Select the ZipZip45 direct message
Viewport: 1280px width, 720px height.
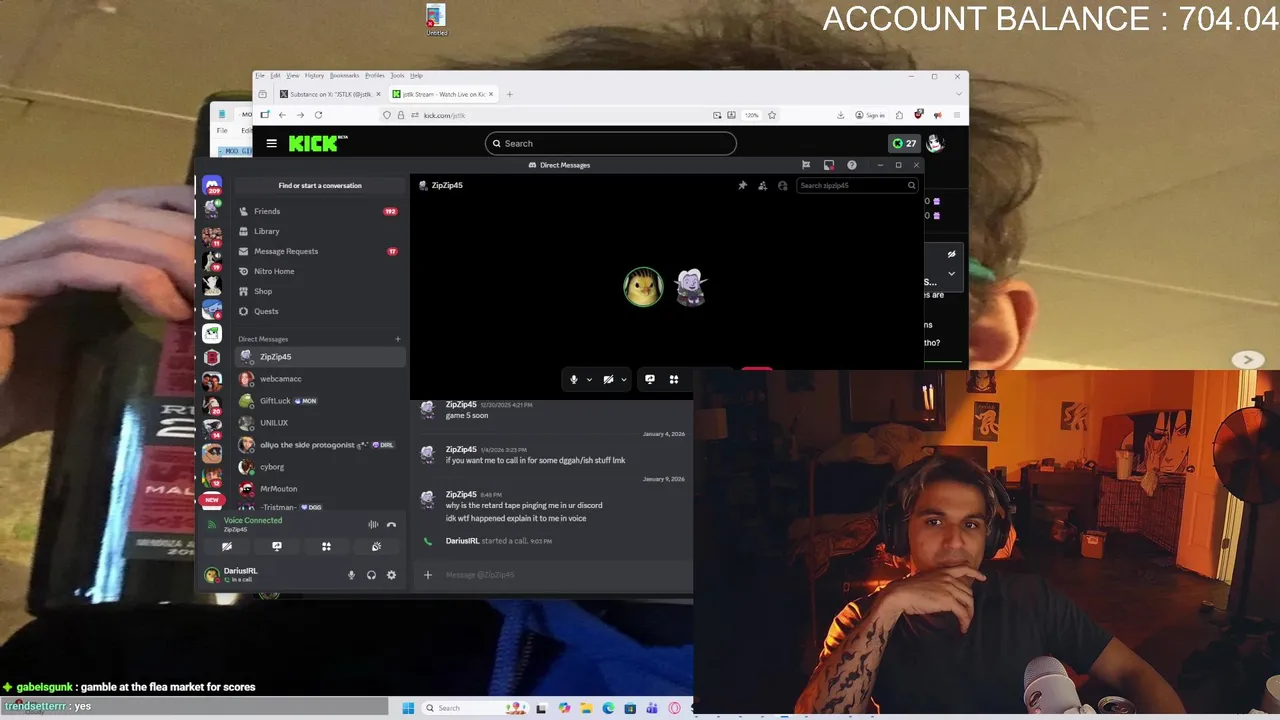(320, 357)
